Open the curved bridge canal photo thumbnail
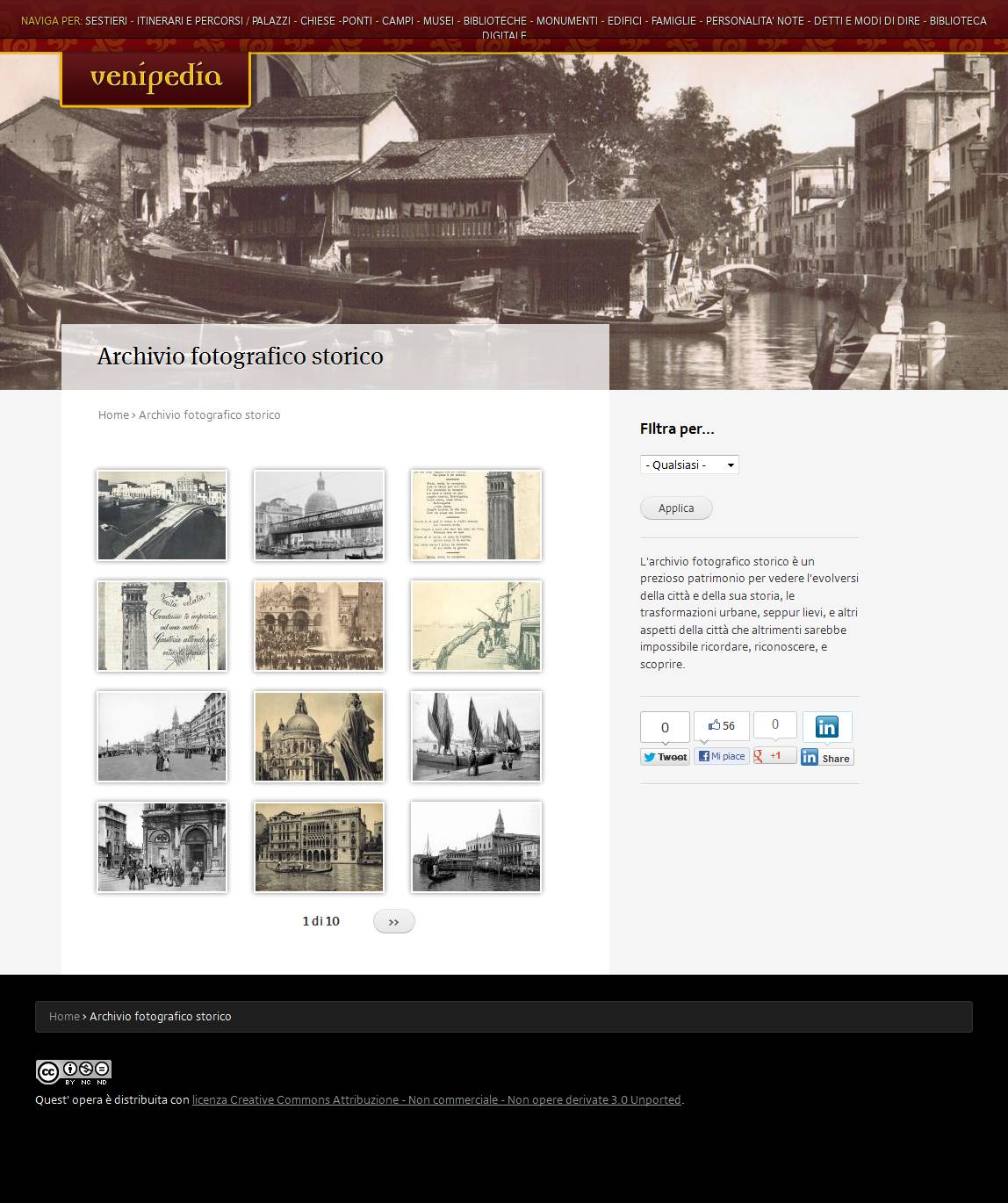Screen dimensions: 1008x1203 point(162,515)
